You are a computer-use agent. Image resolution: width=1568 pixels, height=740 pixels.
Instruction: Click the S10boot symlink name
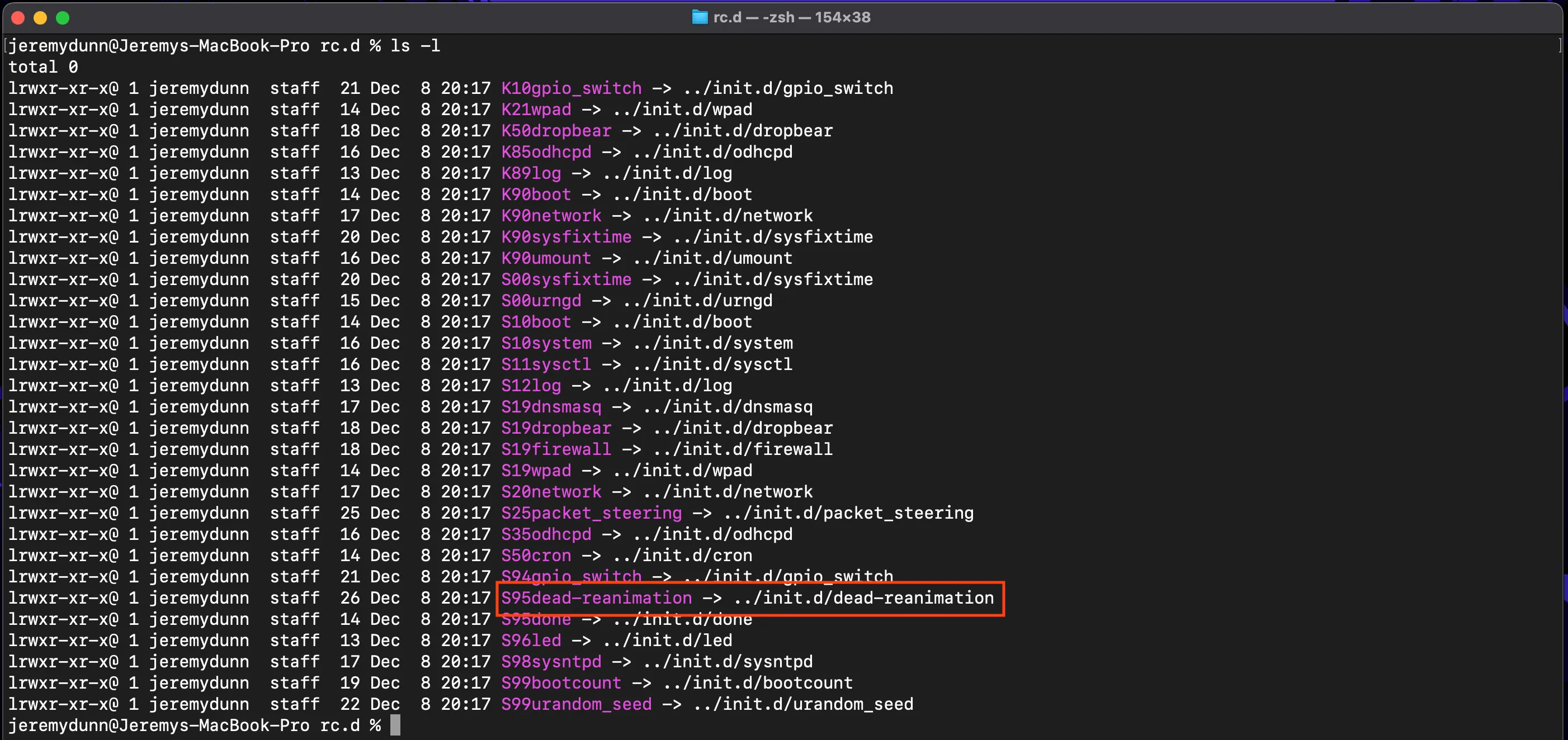coord(536,322)
